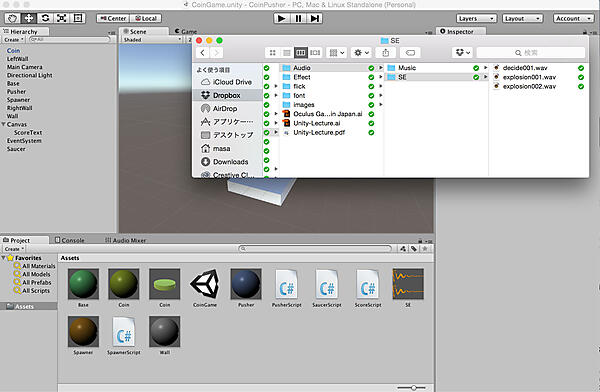Collapse the Canvas object in Hierarchy
Image resolution: width=600 pixels, height=392 pixels.
(3, 124)
